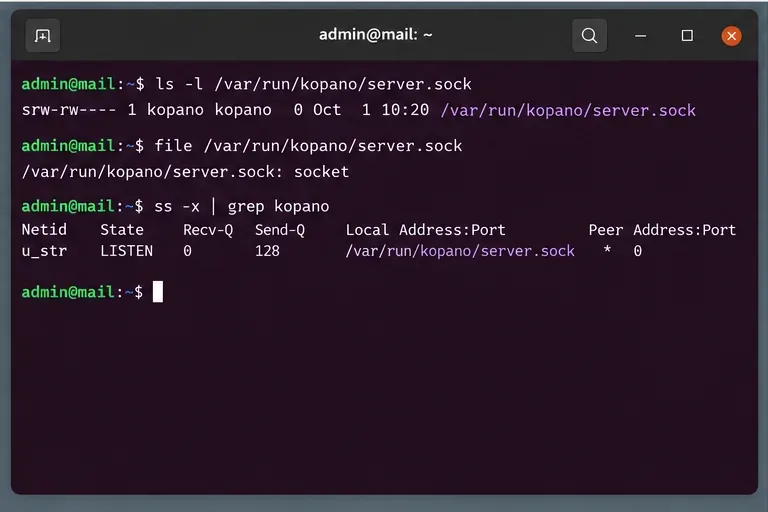Minimize the terminal window

pyautogui.click(x=640, y=36)
